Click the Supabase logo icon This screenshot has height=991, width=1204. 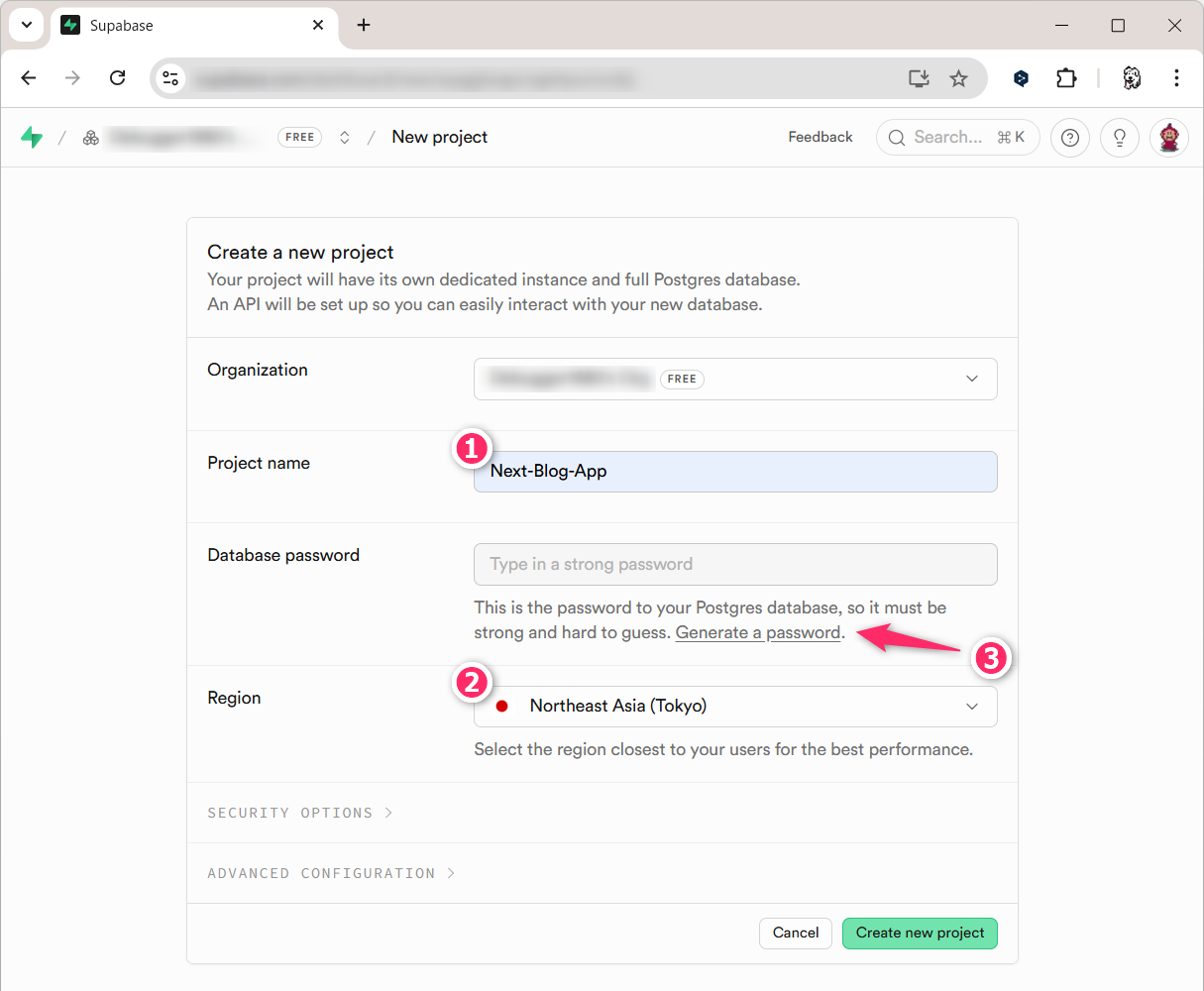coord(32,138)
